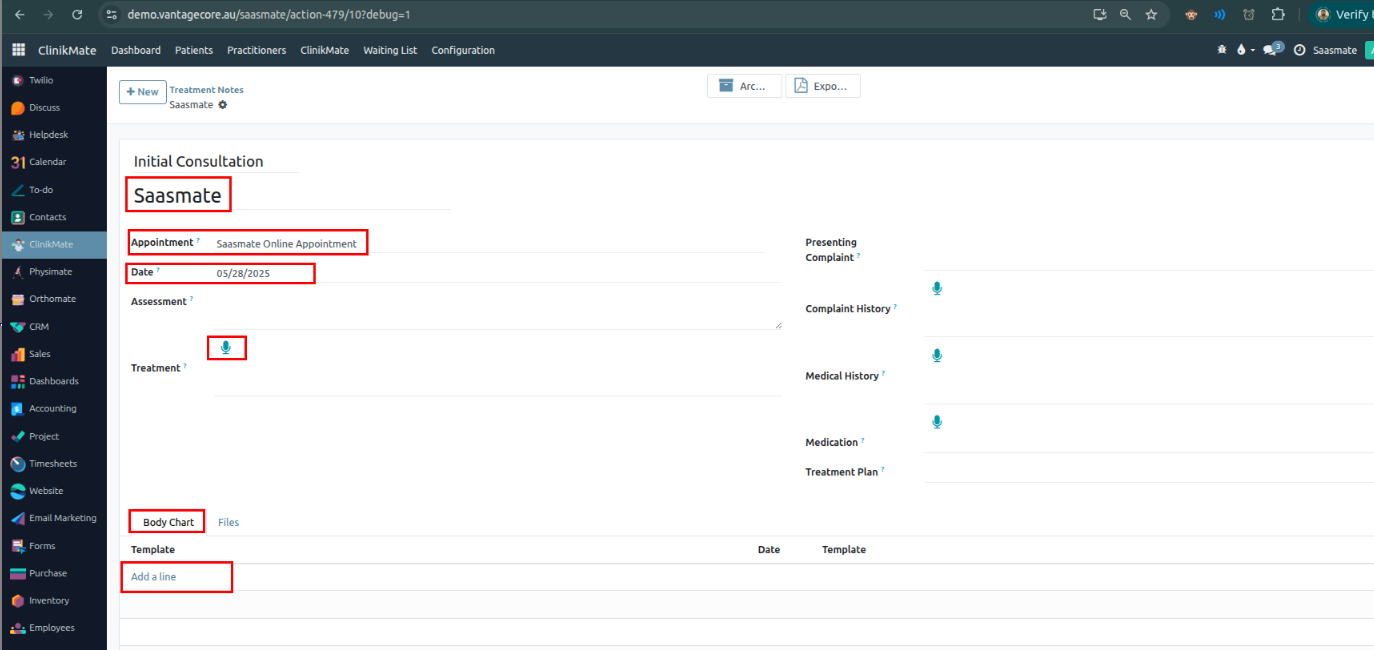The image size is (1374, 650).
Task: Click the New button
Action: pos(142,92)
